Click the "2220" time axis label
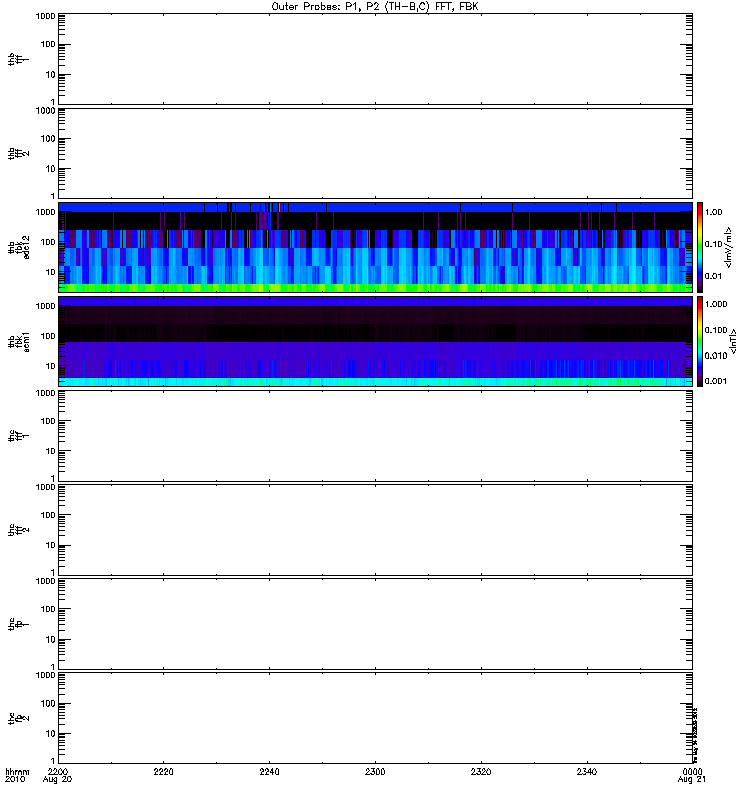Viewport: 750px width, 800px height. (163, 772)
